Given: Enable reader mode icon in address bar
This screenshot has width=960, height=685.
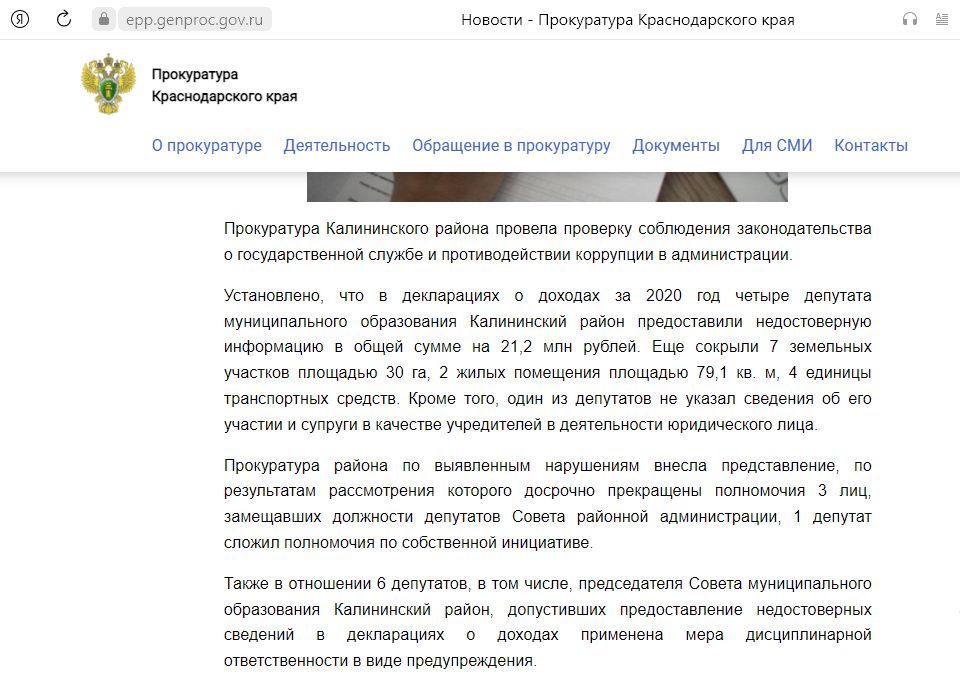Looking at the screenshot, I should 941,19.
